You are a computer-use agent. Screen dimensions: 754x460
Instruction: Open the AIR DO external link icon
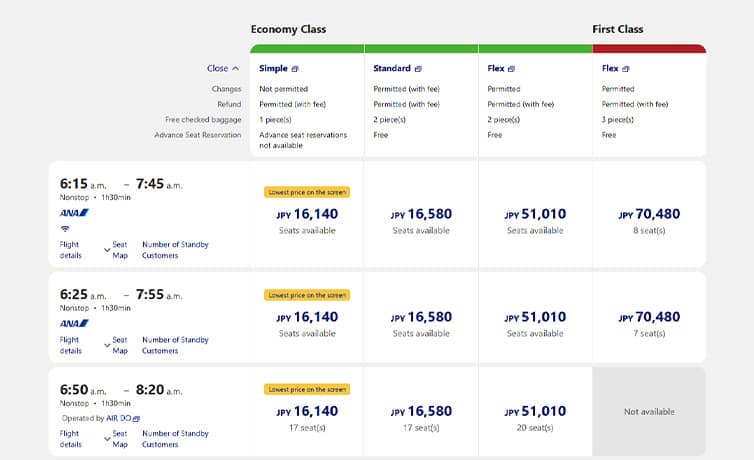[x=136, y=418]
